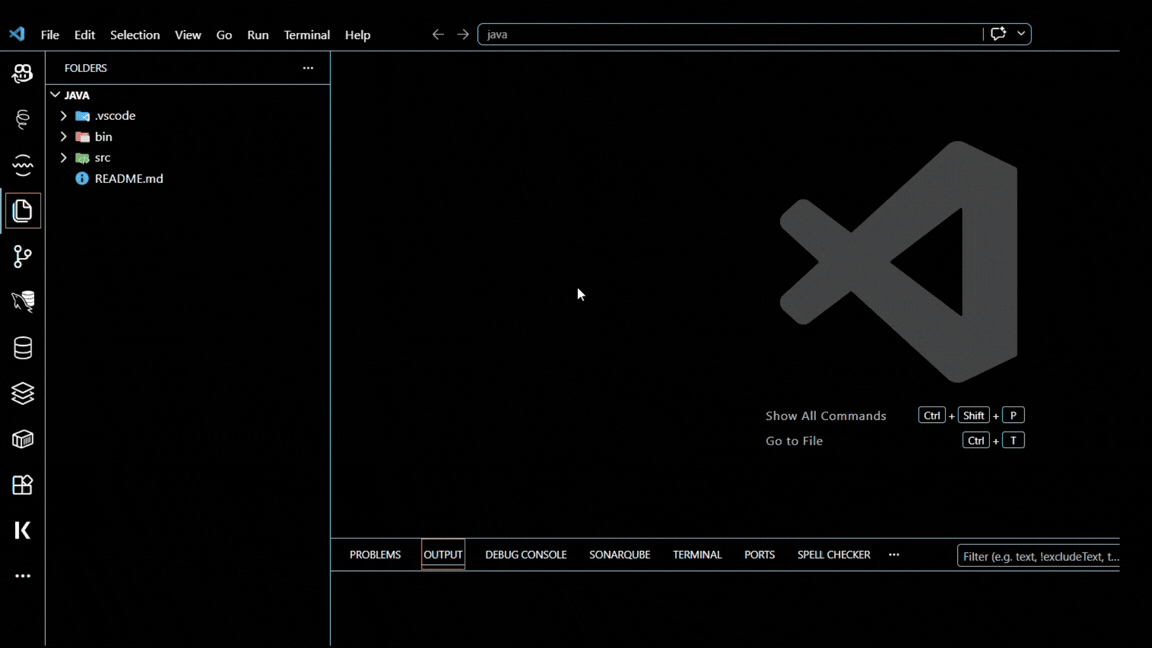Select the .vscode folder name

click(115, 116)
